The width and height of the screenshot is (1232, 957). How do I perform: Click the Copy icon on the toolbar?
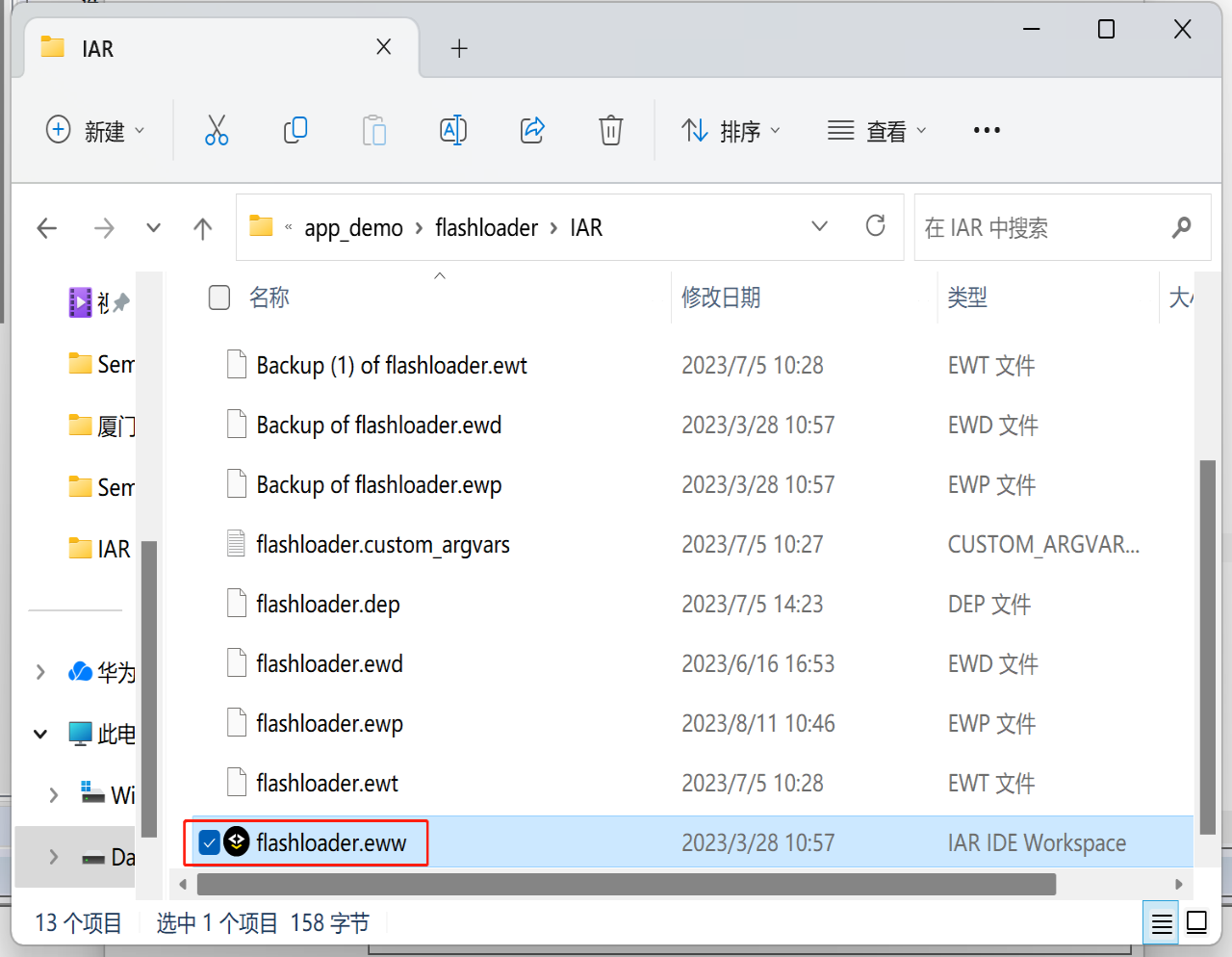tap(295, 129)
